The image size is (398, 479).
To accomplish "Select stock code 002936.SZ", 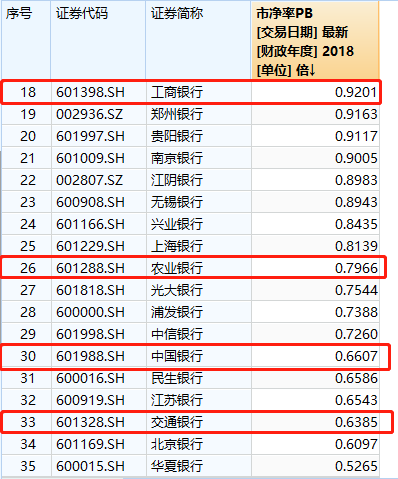I will [90, 114].
